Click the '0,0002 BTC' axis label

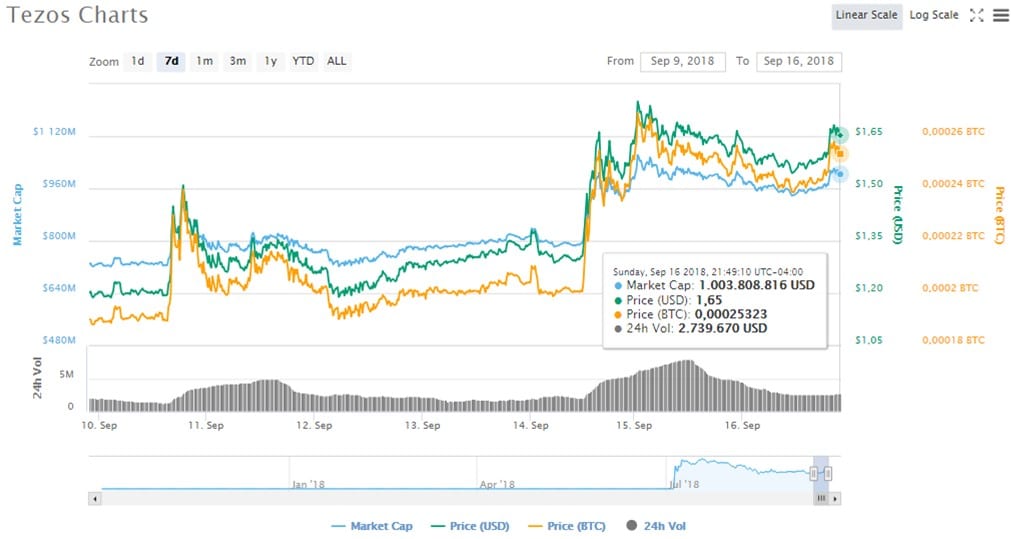click(950, 288)
